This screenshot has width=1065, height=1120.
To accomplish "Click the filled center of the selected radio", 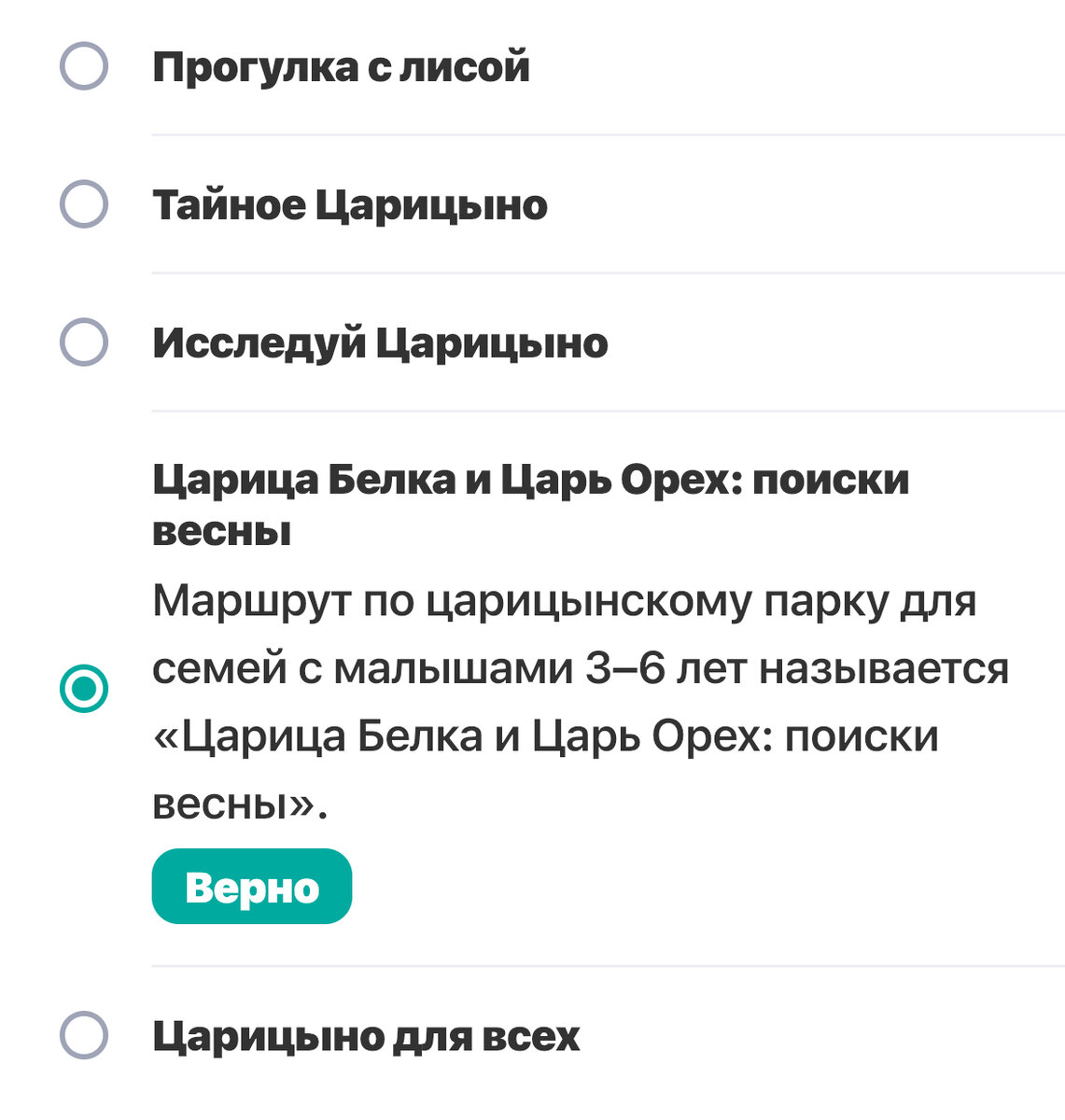I will tap(84, 688).
